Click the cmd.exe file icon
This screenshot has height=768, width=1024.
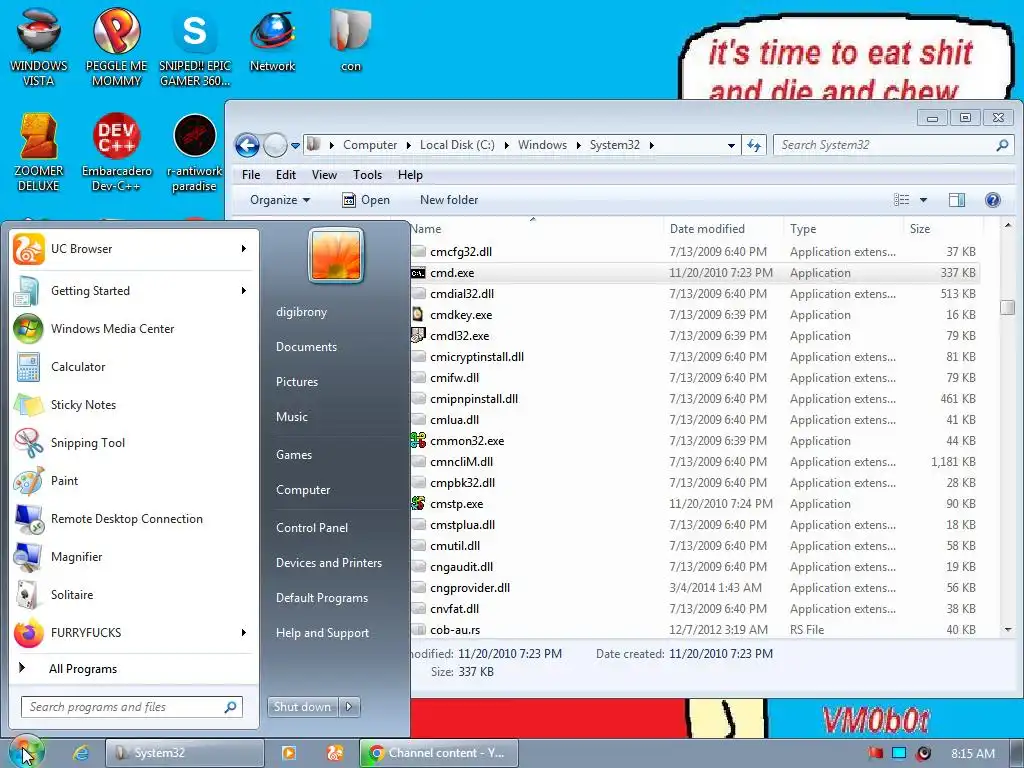click(x=418, y=273)
